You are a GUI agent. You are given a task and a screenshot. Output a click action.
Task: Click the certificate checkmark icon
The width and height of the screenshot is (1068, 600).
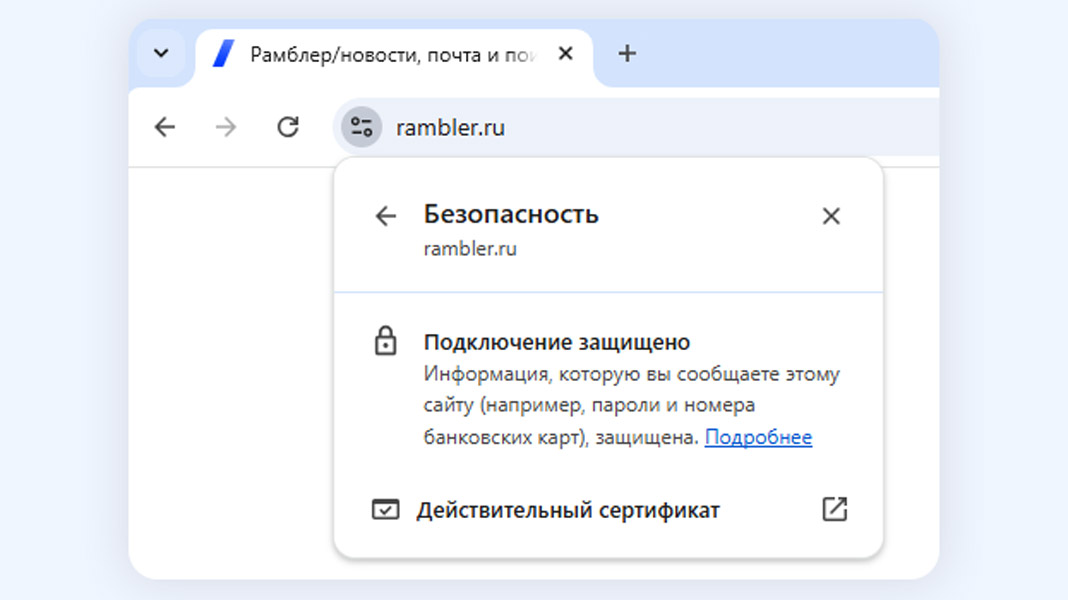click(385, 509)
